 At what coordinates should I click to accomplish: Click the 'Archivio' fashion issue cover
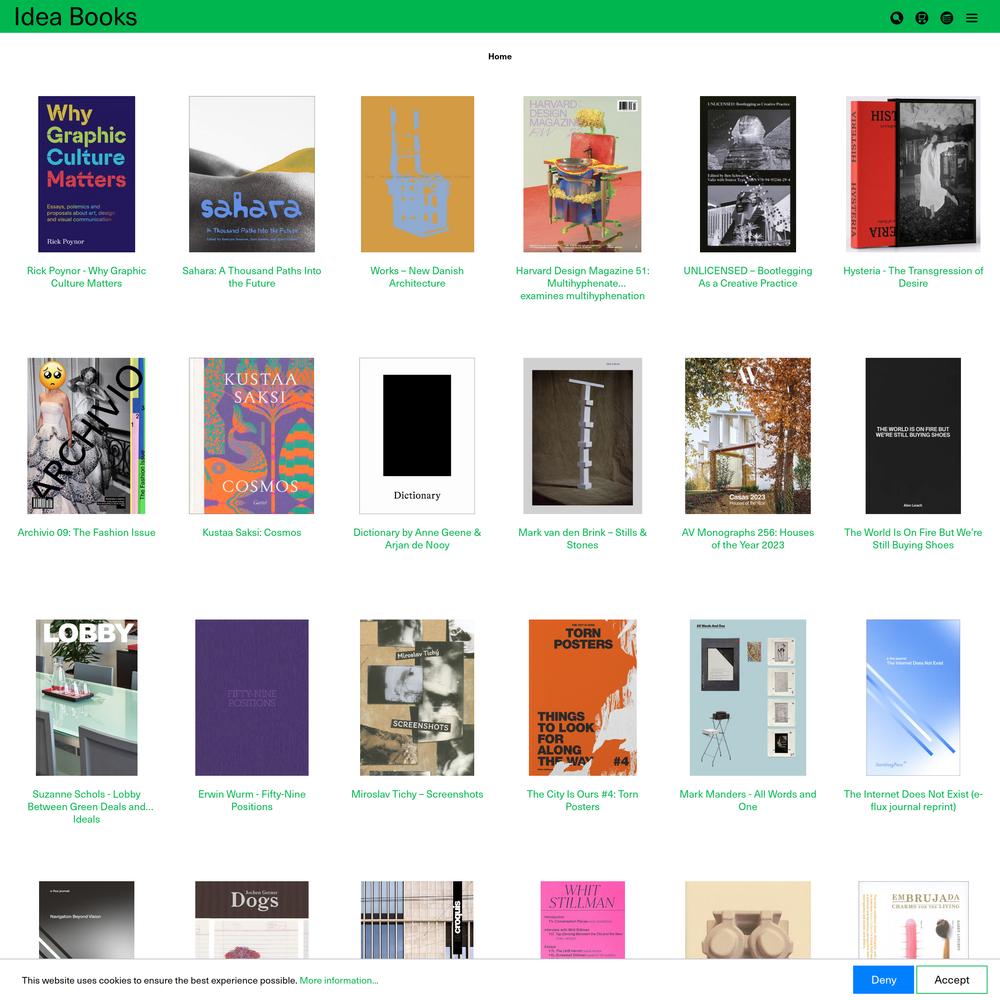[86, 436]
